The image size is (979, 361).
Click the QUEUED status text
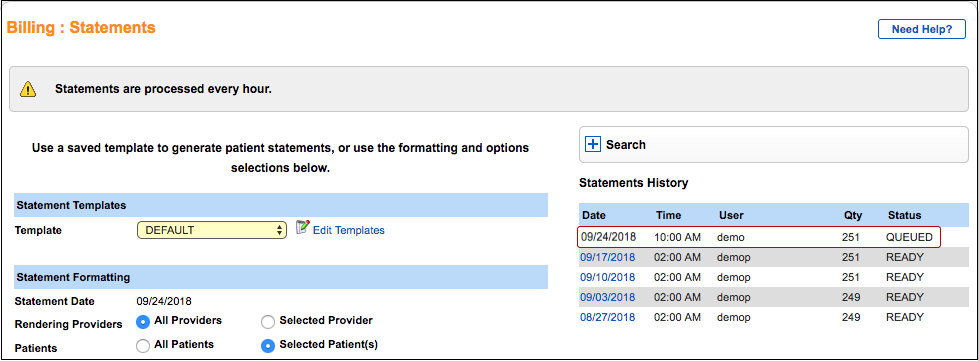pos(909,237)
